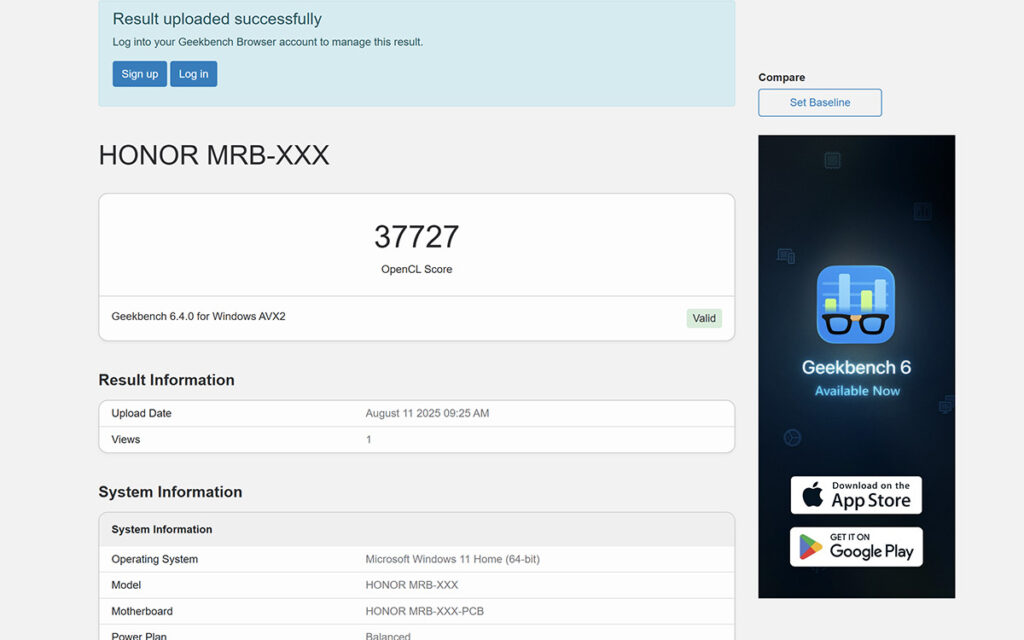Click the Set Baseline button
1024x640 pixels.
tap(820, 103)
